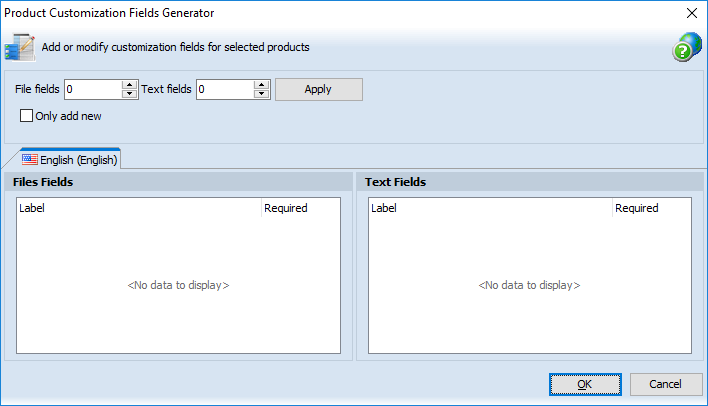Select the English (English) tab

coord(70,159)
